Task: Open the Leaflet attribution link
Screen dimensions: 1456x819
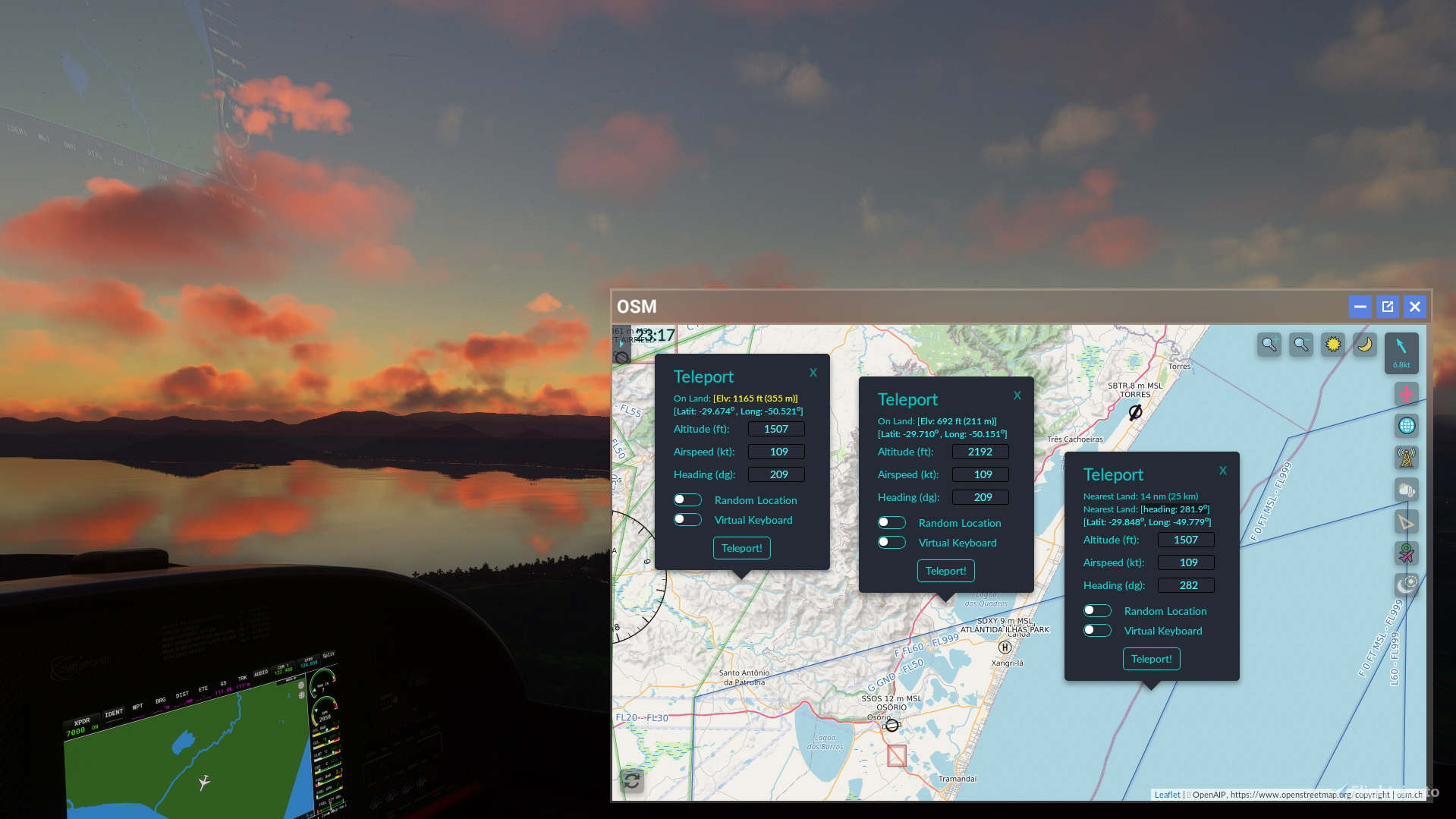Action: [x=1166, y=795]
